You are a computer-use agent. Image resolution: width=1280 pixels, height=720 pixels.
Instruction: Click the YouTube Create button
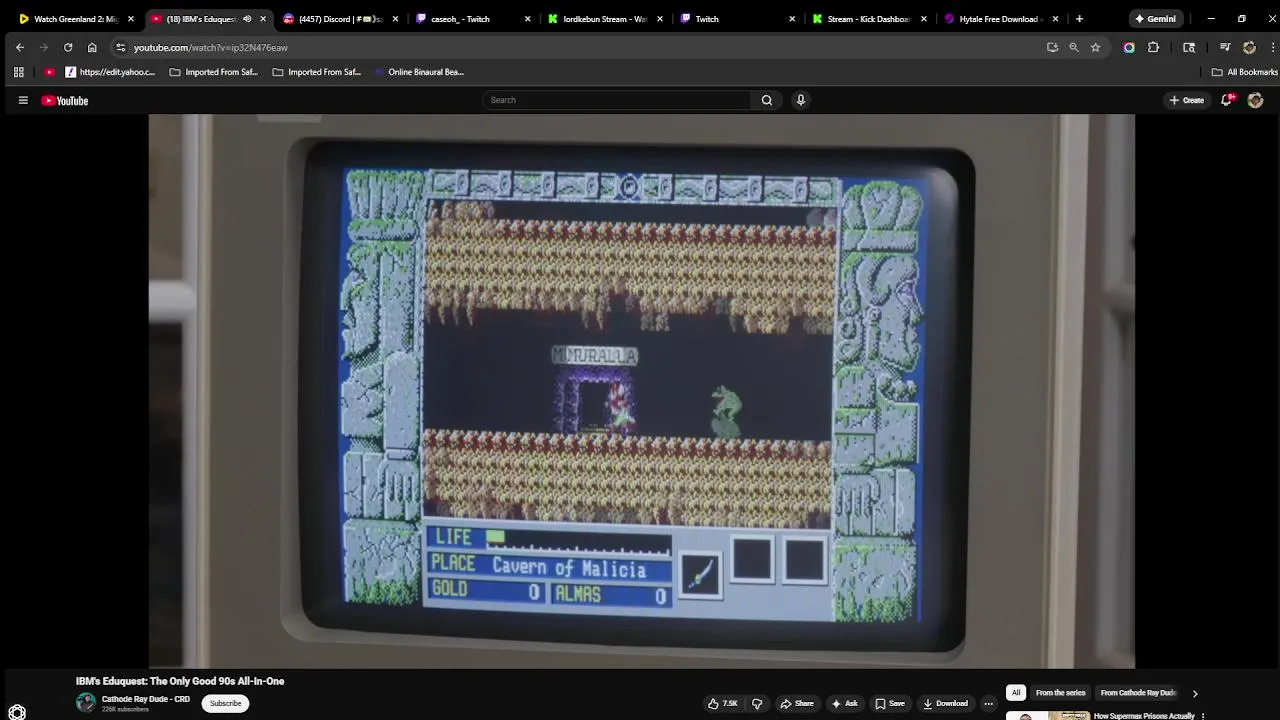click(1187, 100)
